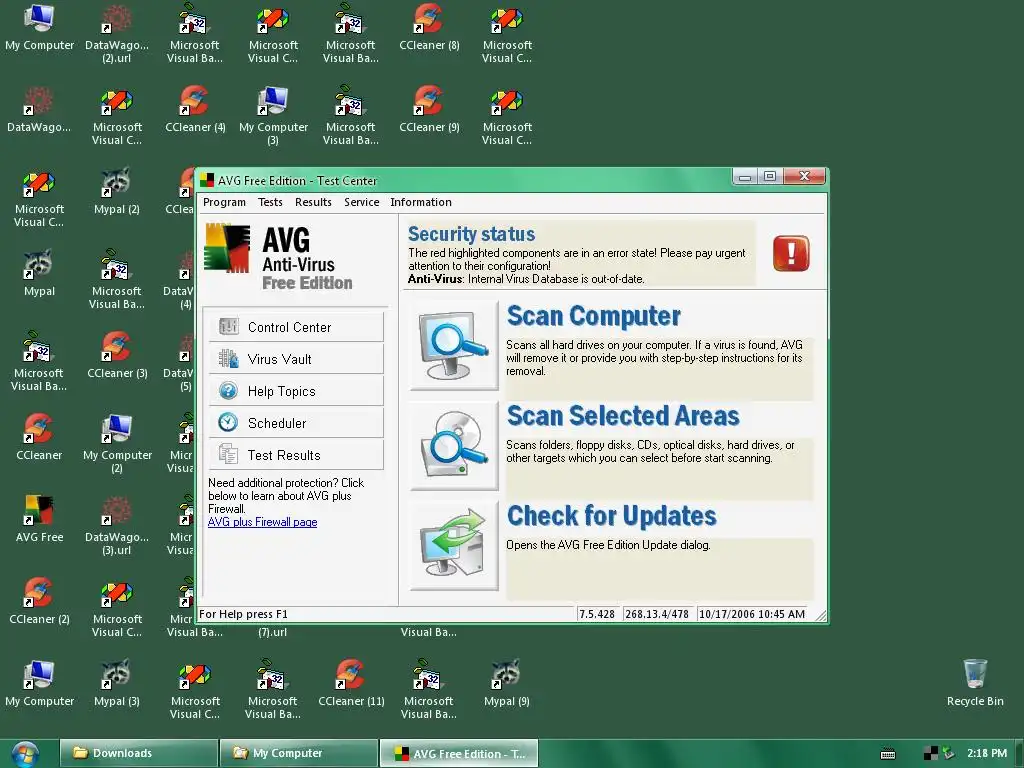Select the Mypal (2) raccoon icon
Image resolution: width=1024 pixels, height=768 pixels.
[x=116, y=193]
